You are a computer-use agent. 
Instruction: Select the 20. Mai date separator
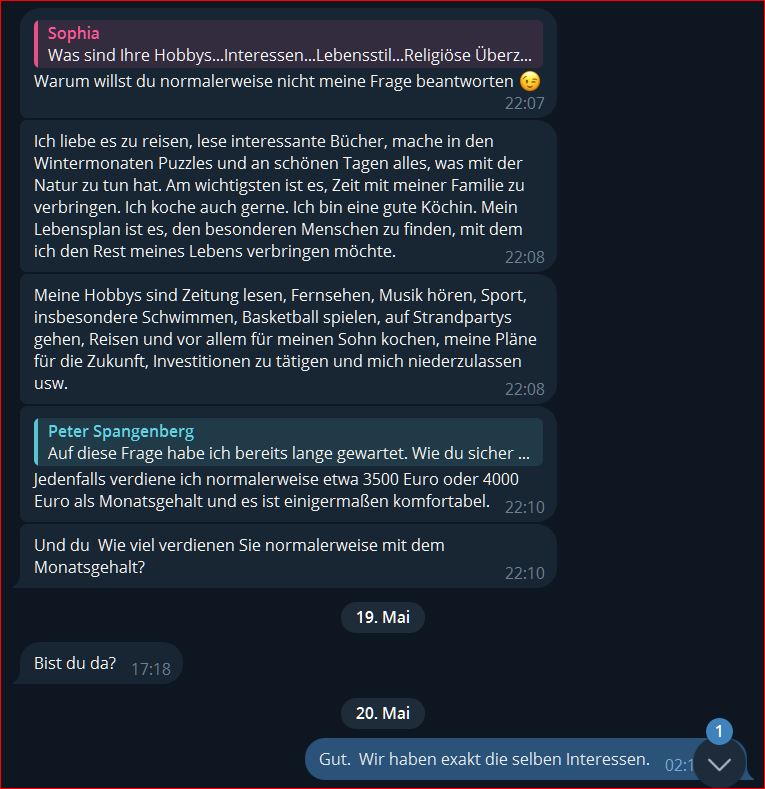tap(383, 713)
